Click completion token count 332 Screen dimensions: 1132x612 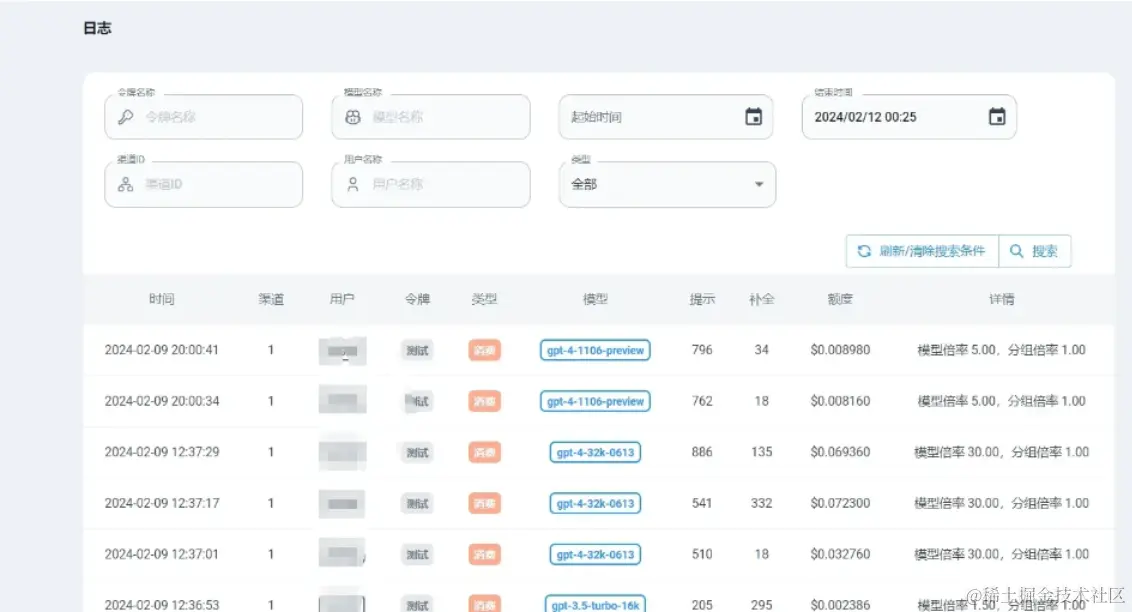(762, 504)
